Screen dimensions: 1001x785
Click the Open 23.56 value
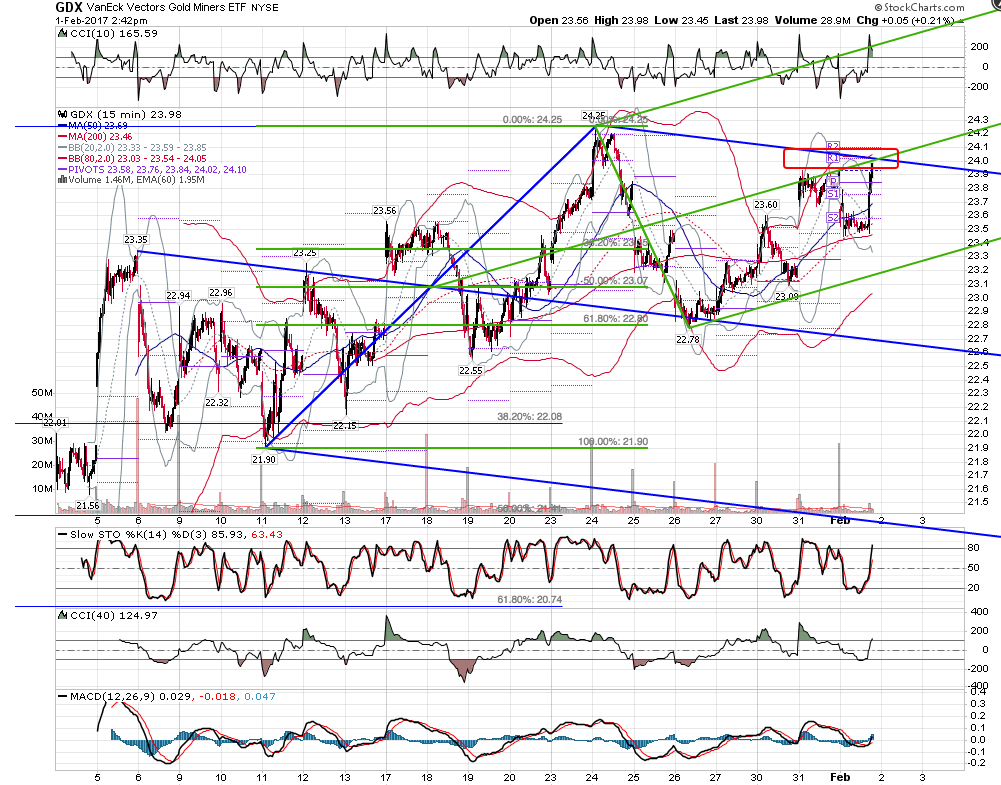(x=559, y=20)
